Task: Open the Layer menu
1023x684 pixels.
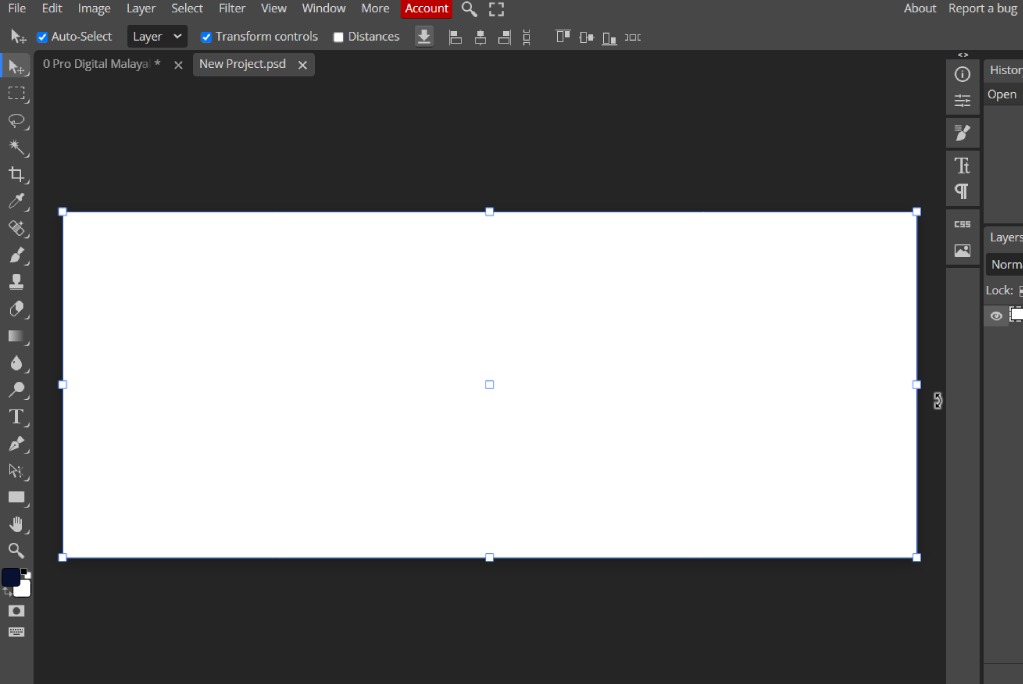Action: pyautogui.click(x=141, y=8)
